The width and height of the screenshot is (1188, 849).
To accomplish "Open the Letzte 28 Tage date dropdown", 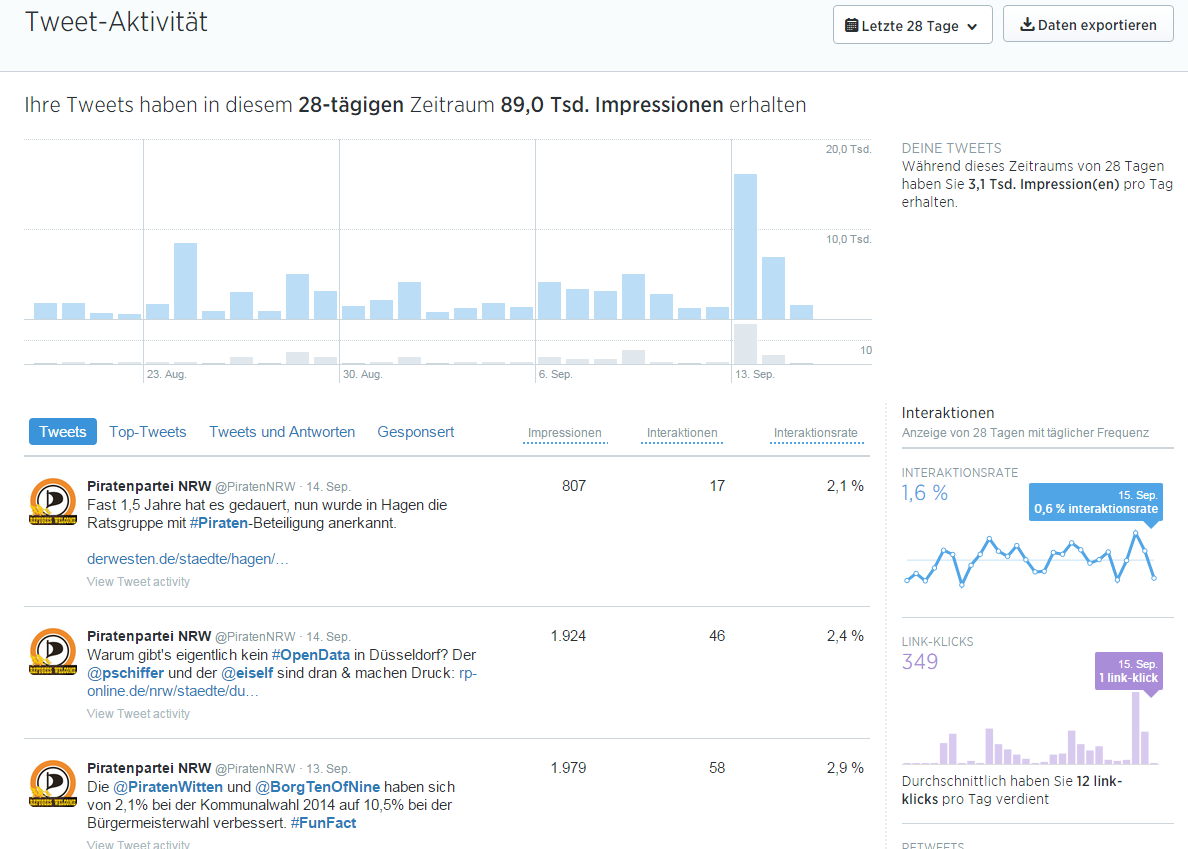I will [911, 26].
